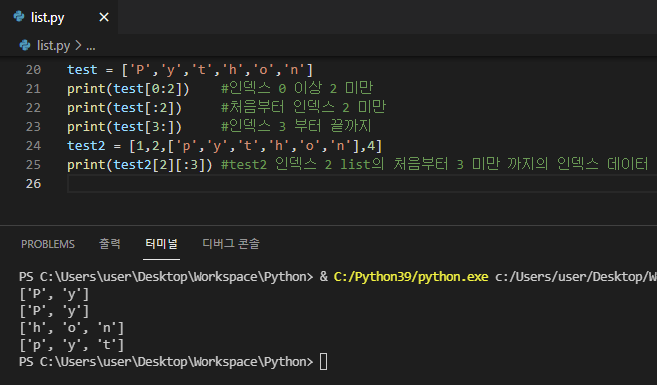Click the first ['P', 'y'] terminal output
657x385 pixels.
pyautogui.click(x=54, y=294)
